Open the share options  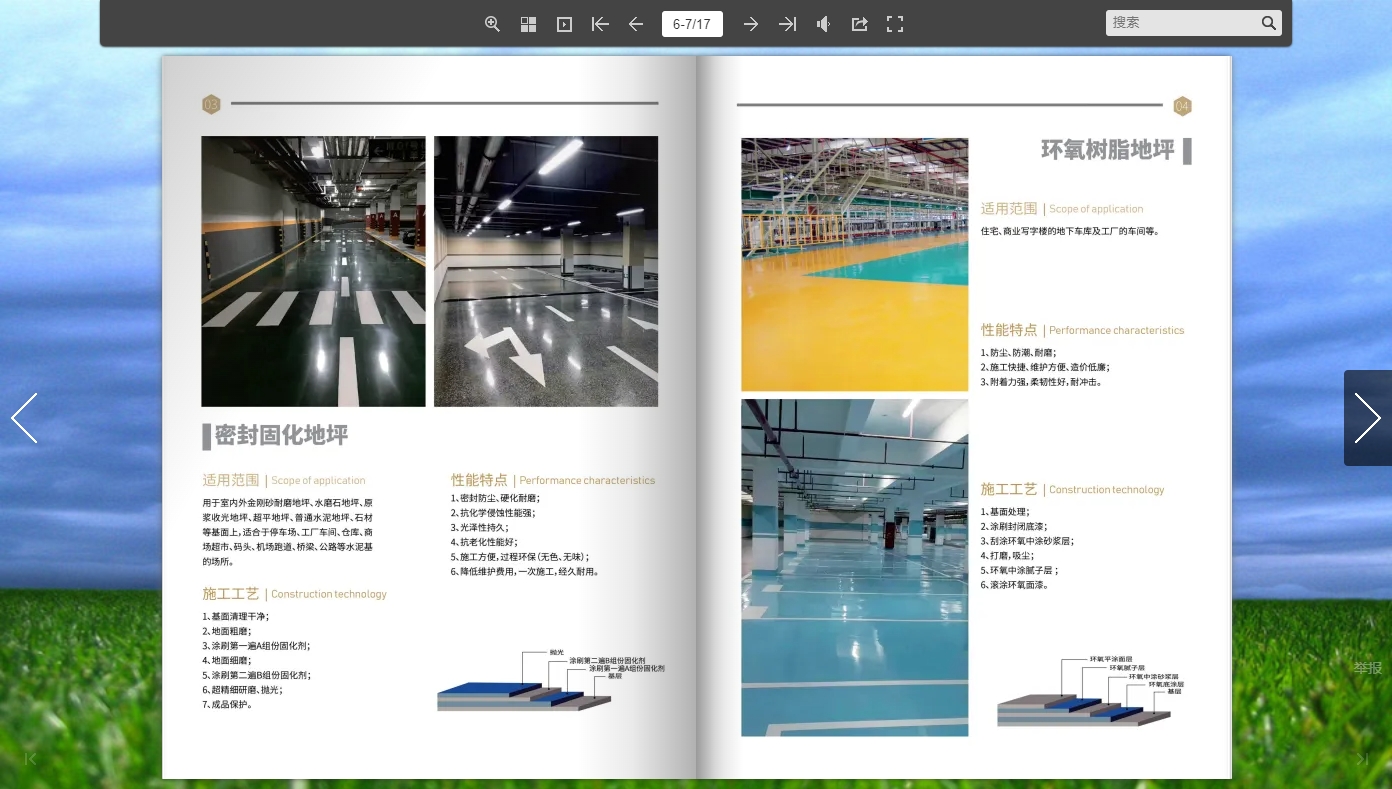click(859, 24)
